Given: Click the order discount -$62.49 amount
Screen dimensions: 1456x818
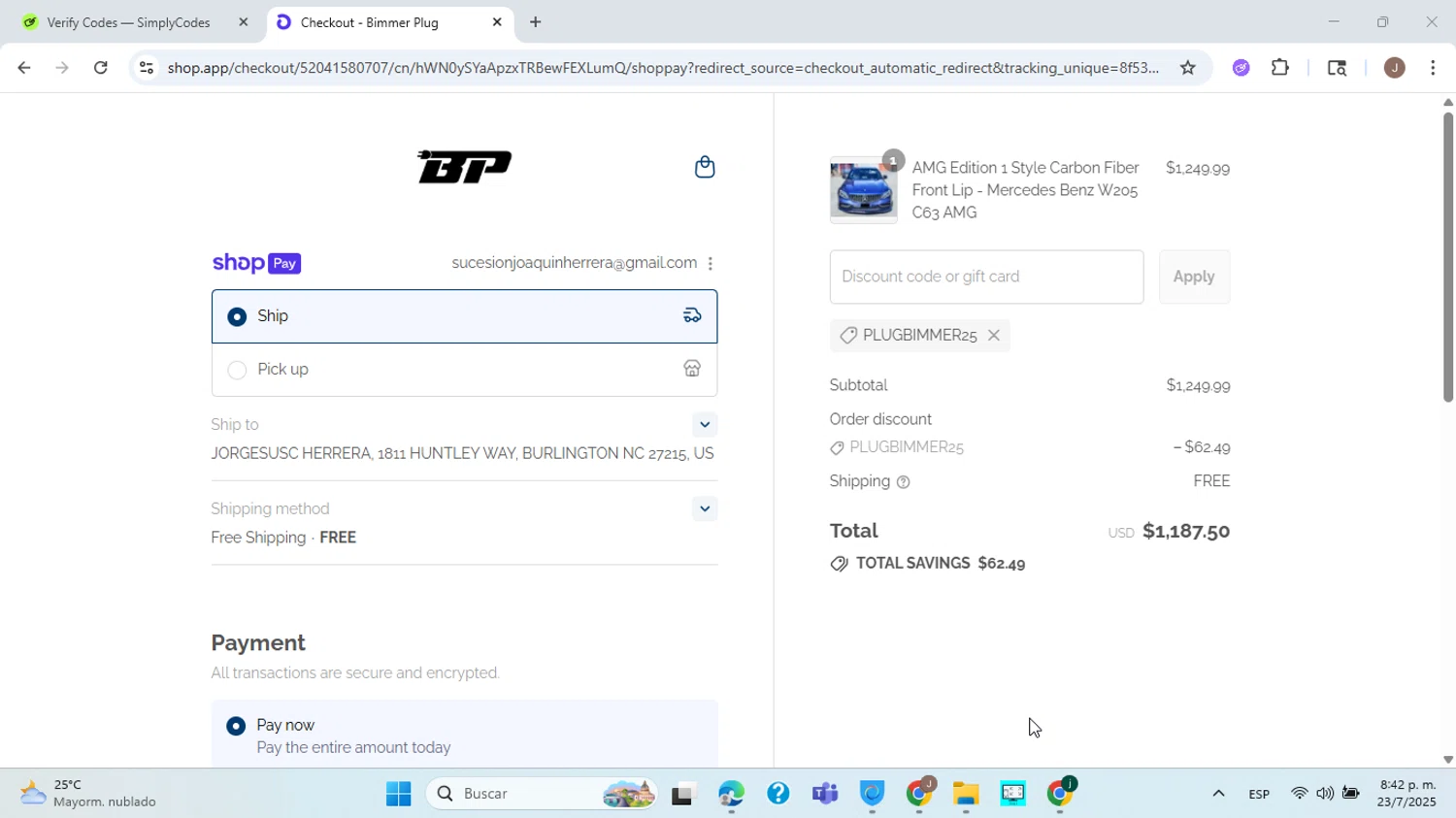Looking at the screenshot, I should [x=1202, y=447].
